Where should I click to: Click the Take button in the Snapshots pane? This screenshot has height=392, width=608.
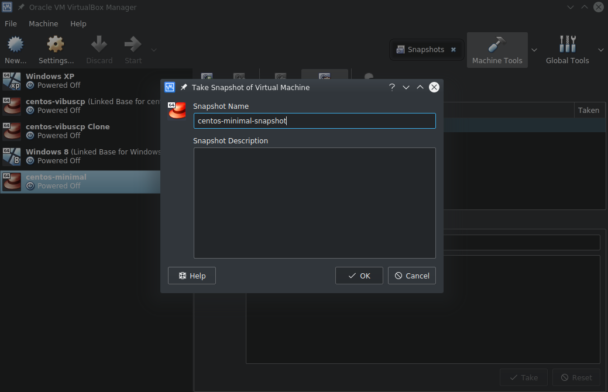click(524, 377)
